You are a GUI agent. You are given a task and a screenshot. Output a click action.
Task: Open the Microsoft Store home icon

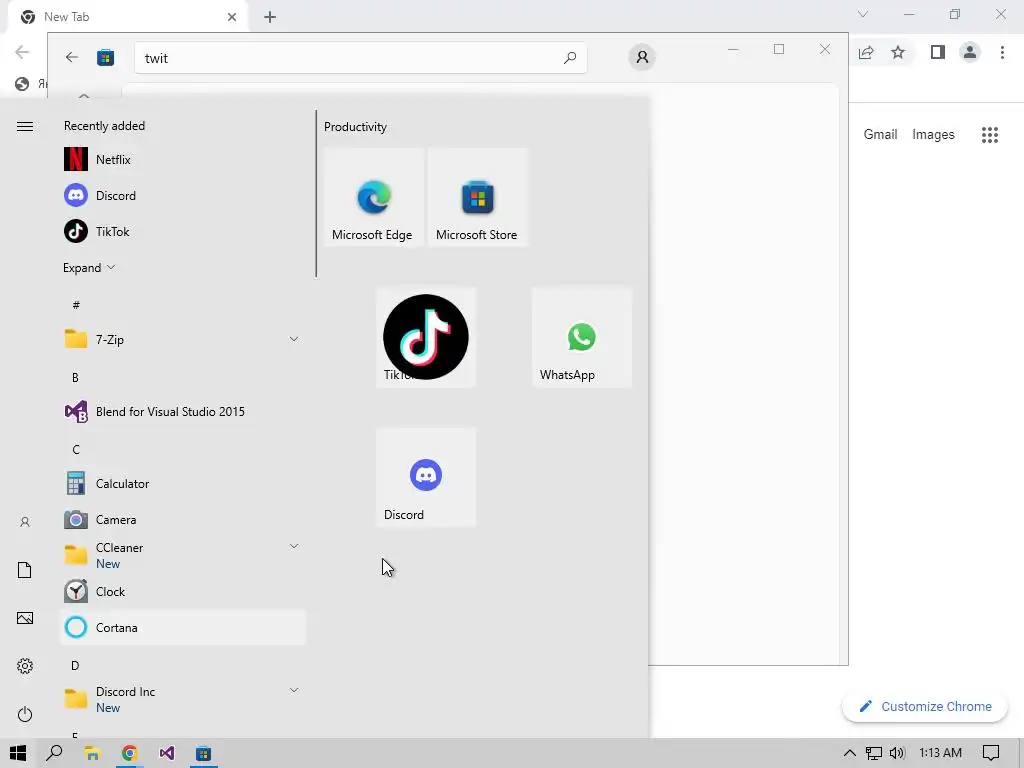[x=106, y=57]
